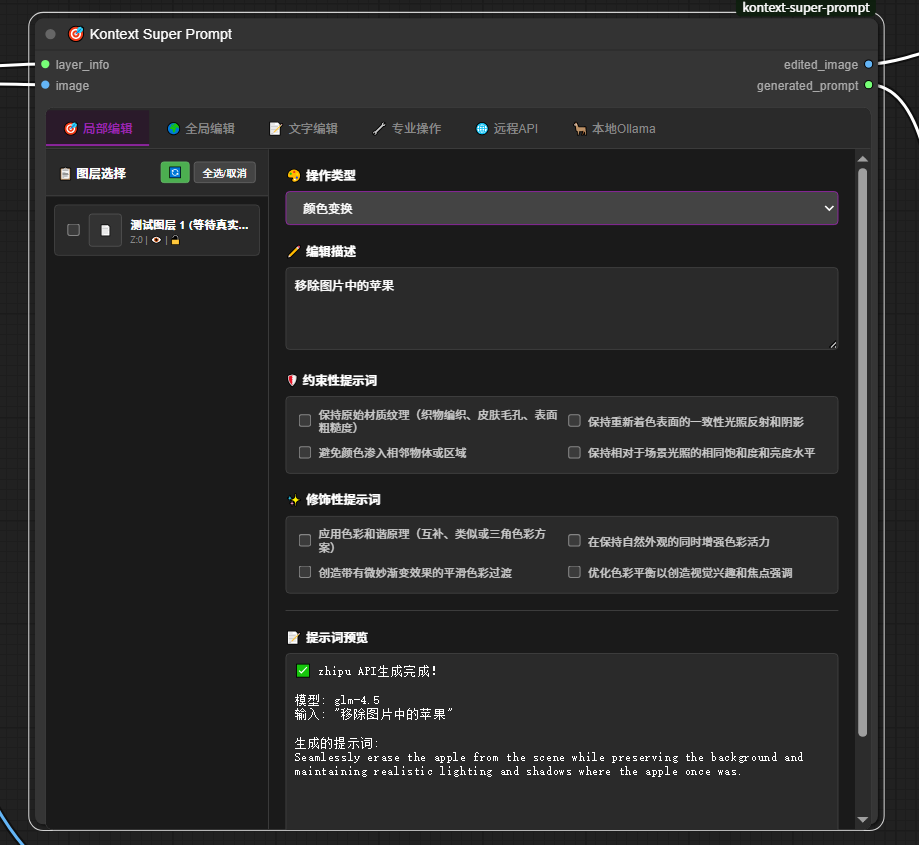Enable 保持重新着色表面的一致性光照反射和阴影 checkbox
Image resolution: width=919 pixels, height=845 pixels.
(574, 421)
